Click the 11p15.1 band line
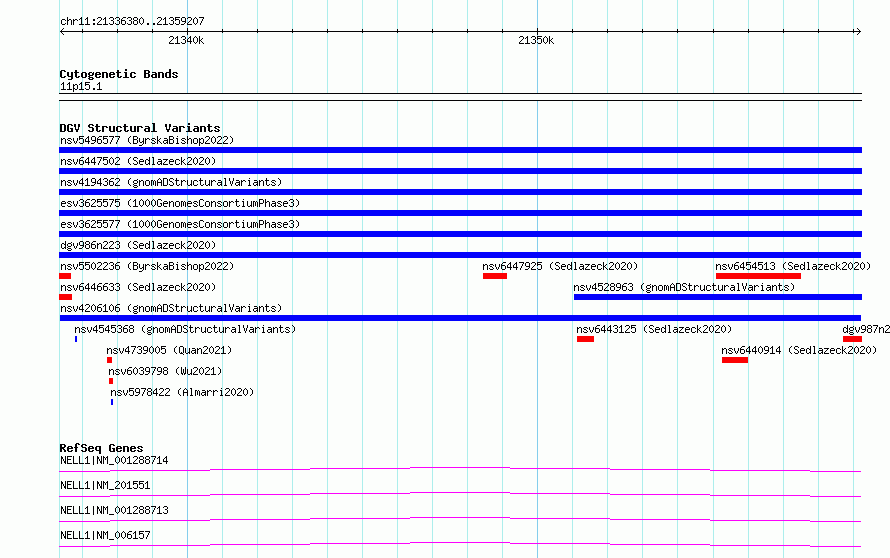This screenshot has width=890, height=558. click(460, 97)
